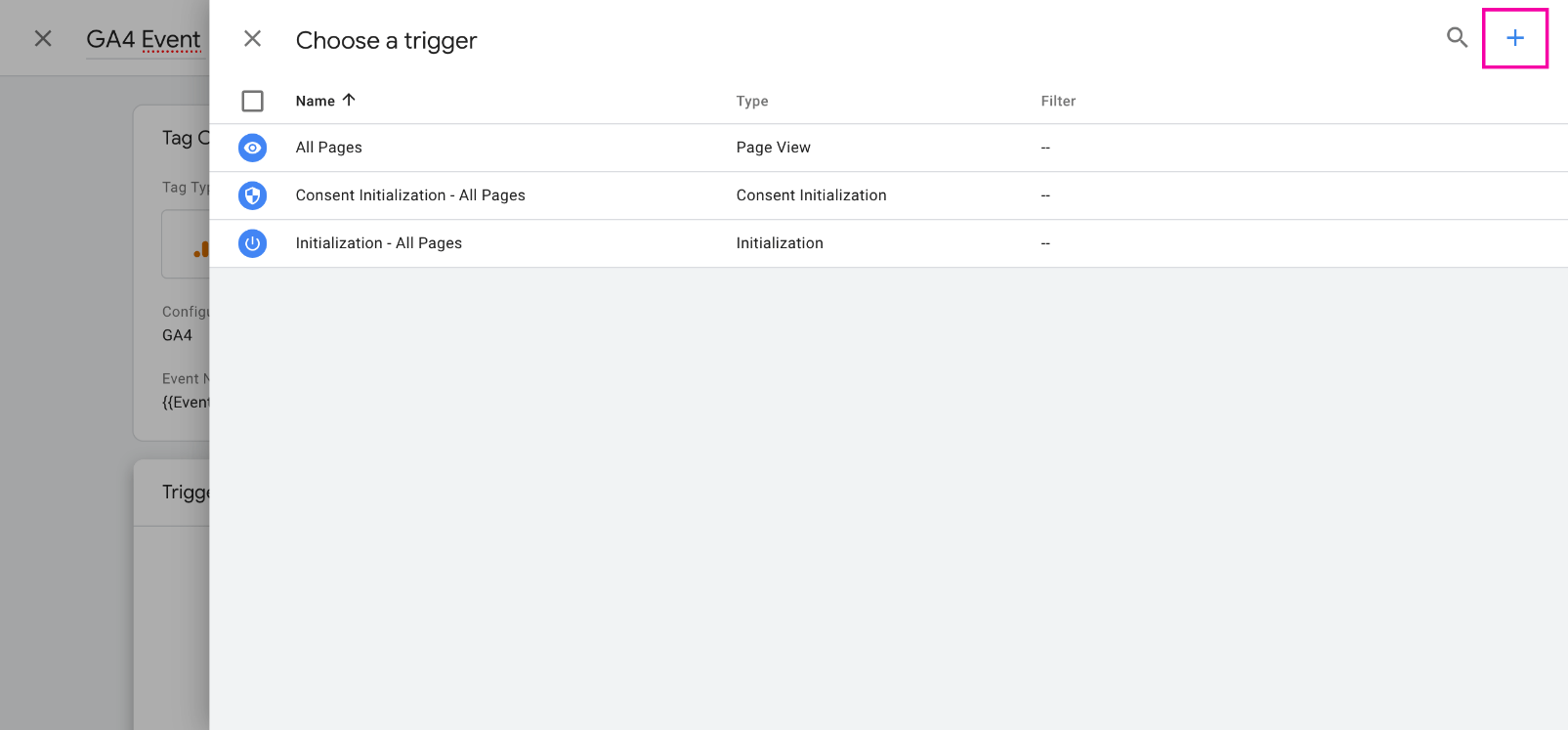Close the GA4 Event tag editor
Viewport: 1568px width, 730px height.
[43, 38]
